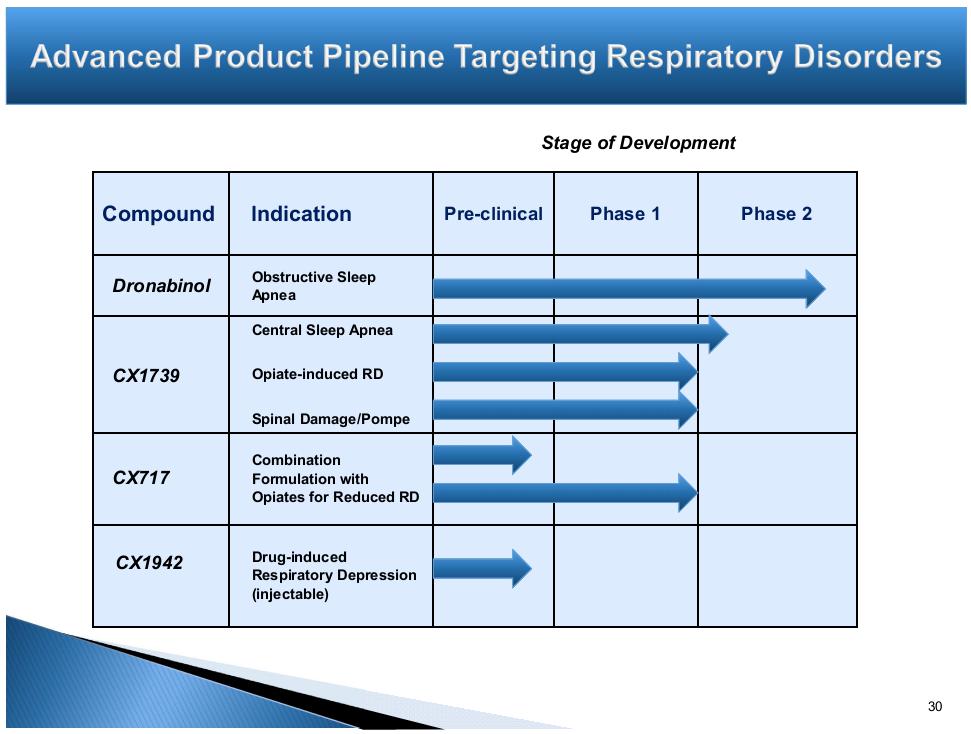Click the Opiate-induced RD progress arrow
This screenshot has width=971, height=734.
[564, 372]
